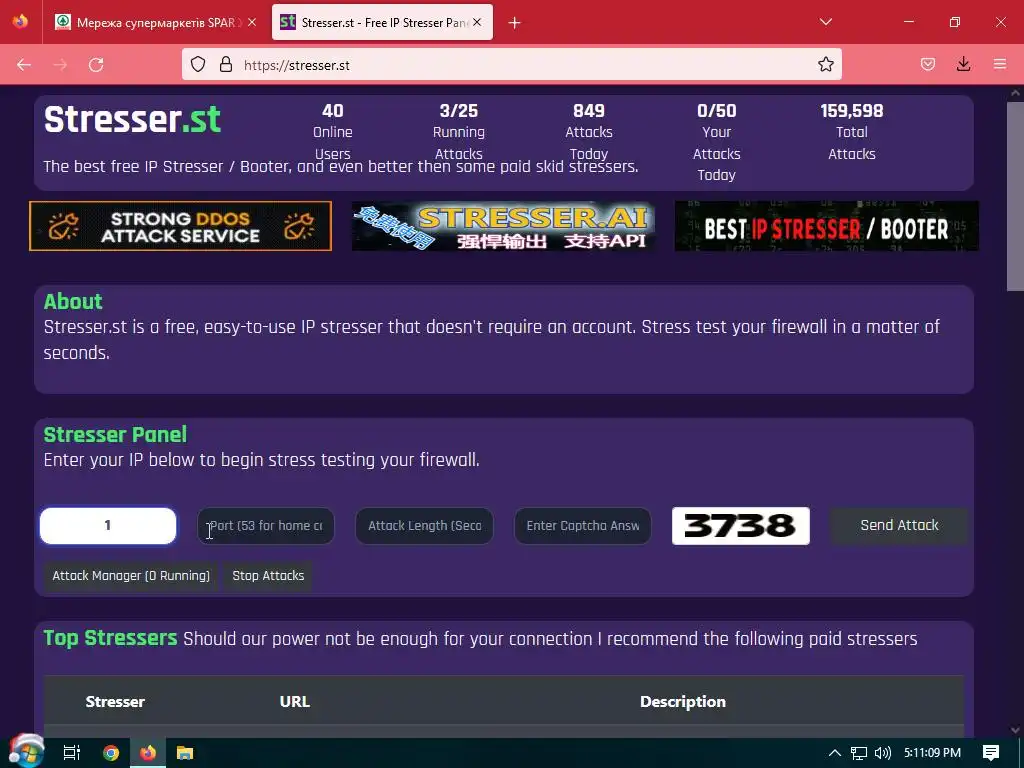Click the Firefox taskbar icon
Screen dimensions: 1024x768
(x=148, y=753)
